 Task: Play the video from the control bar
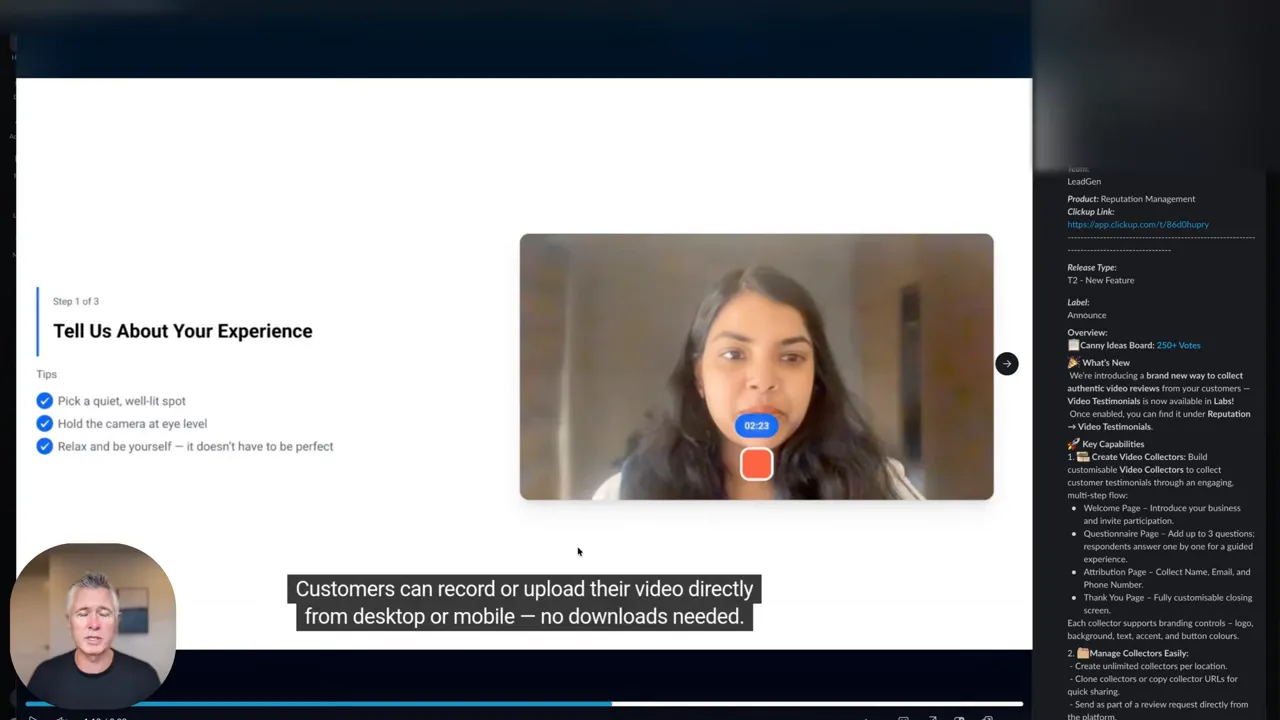(33, 717)
